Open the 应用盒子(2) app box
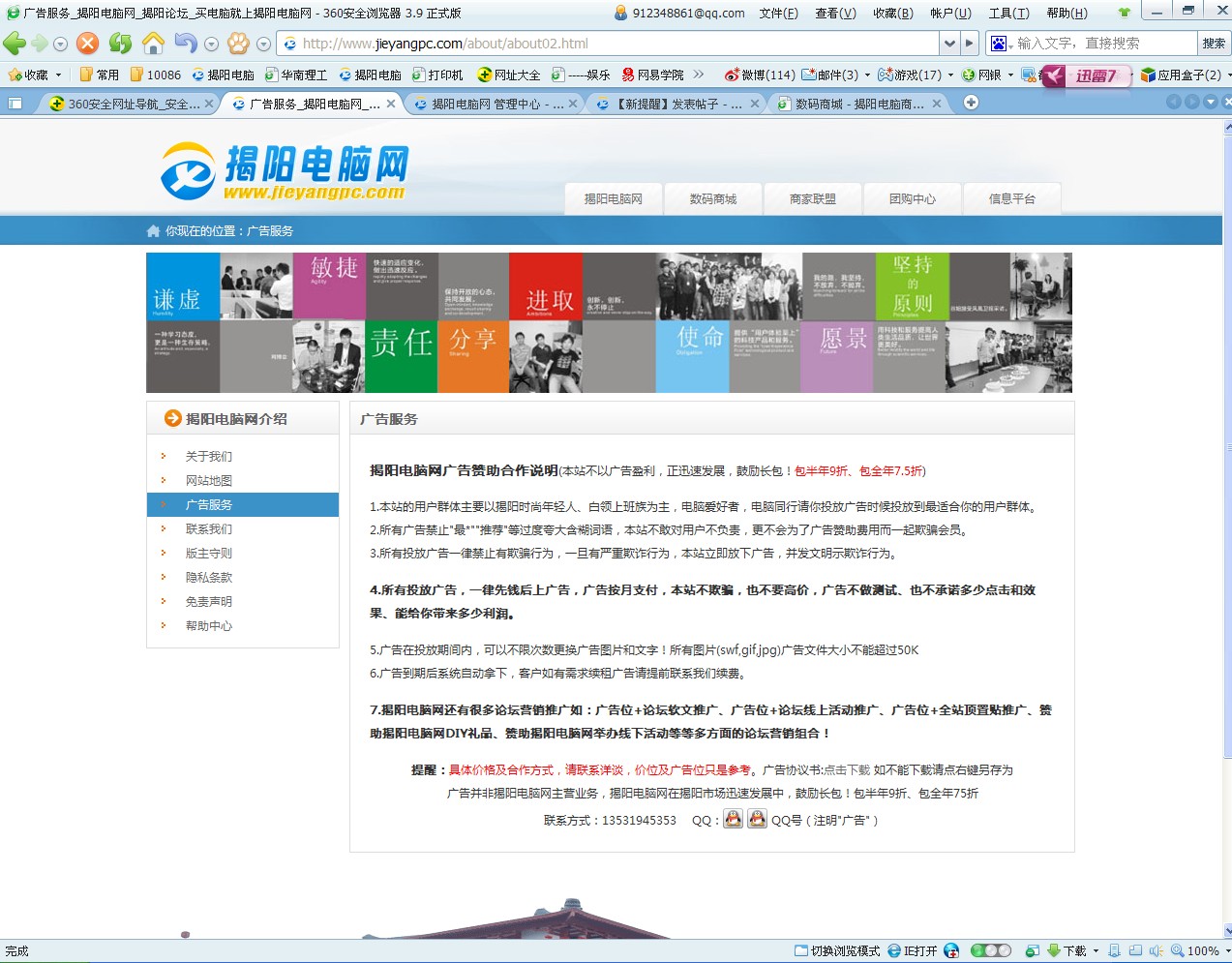The height and width of the screenshot is (963, 1232). (1181, 75)
